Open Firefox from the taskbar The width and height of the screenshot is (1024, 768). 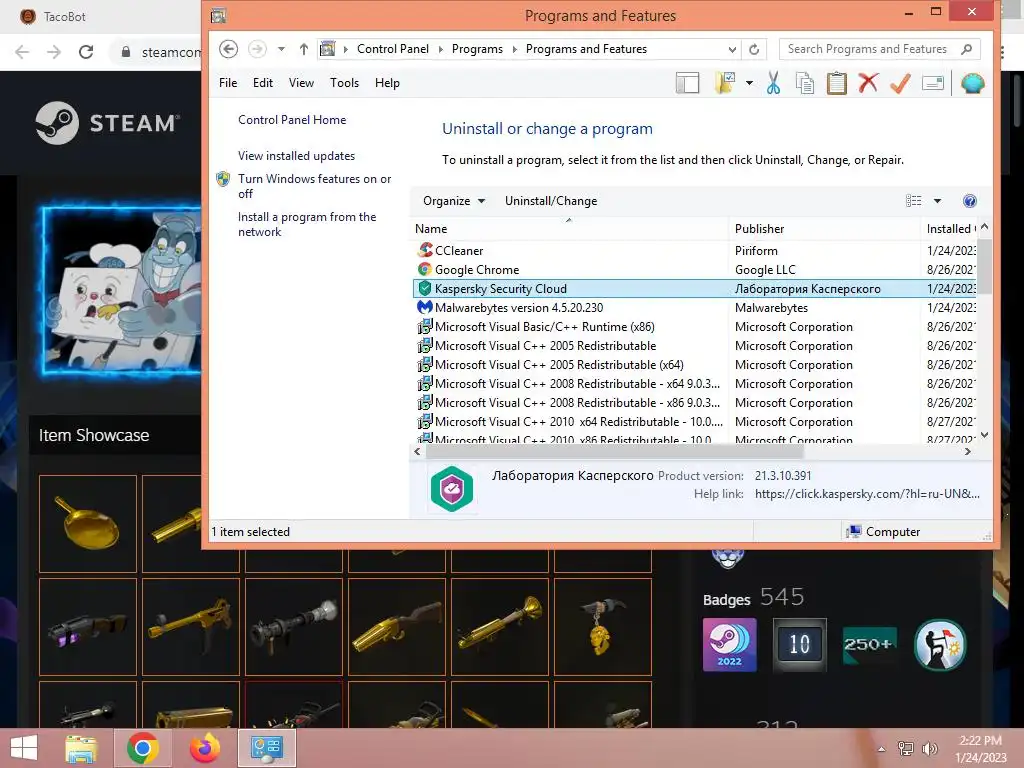click(x=204, y=748)
